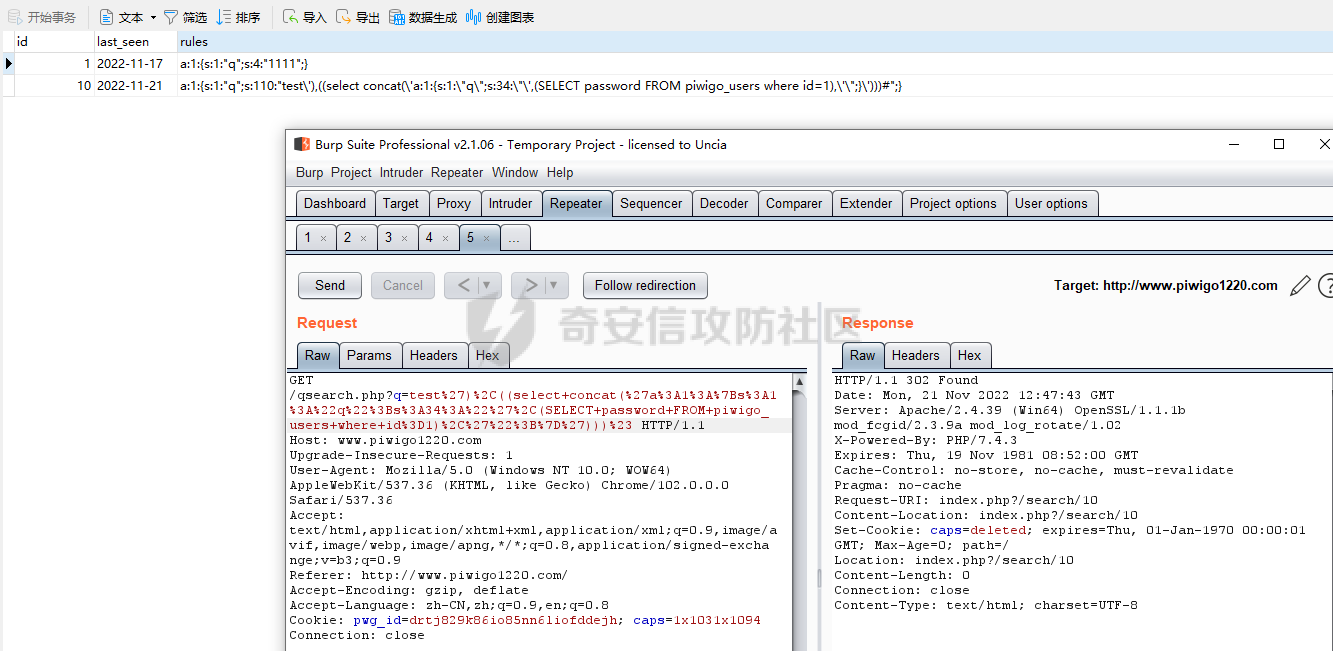Click the Burp Suite logo in the title bar
The height and width of the screenshot is (651, 1333).
tap(301, 144)
